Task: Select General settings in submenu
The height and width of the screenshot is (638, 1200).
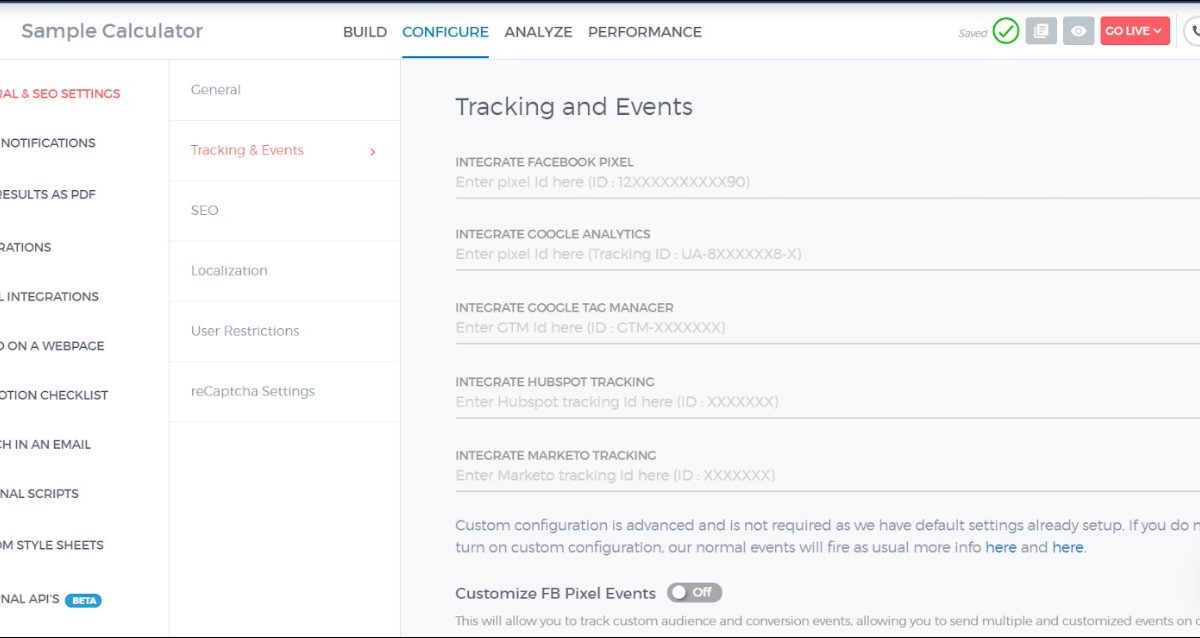Action: [216, 90]
